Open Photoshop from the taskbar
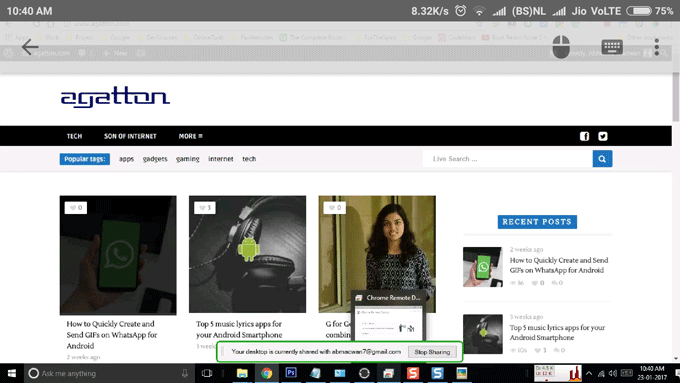Image resolution: width=680 pixels, height=383 pixels. tap(291, 373)
